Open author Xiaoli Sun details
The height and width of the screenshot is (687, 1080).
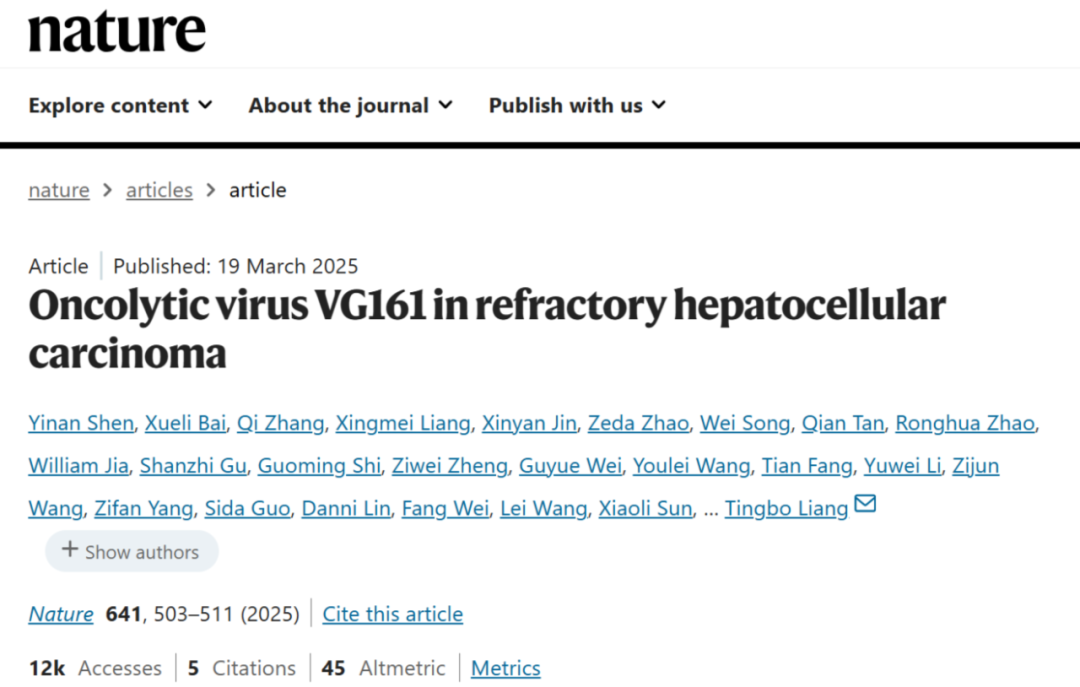tap(645, 509)
